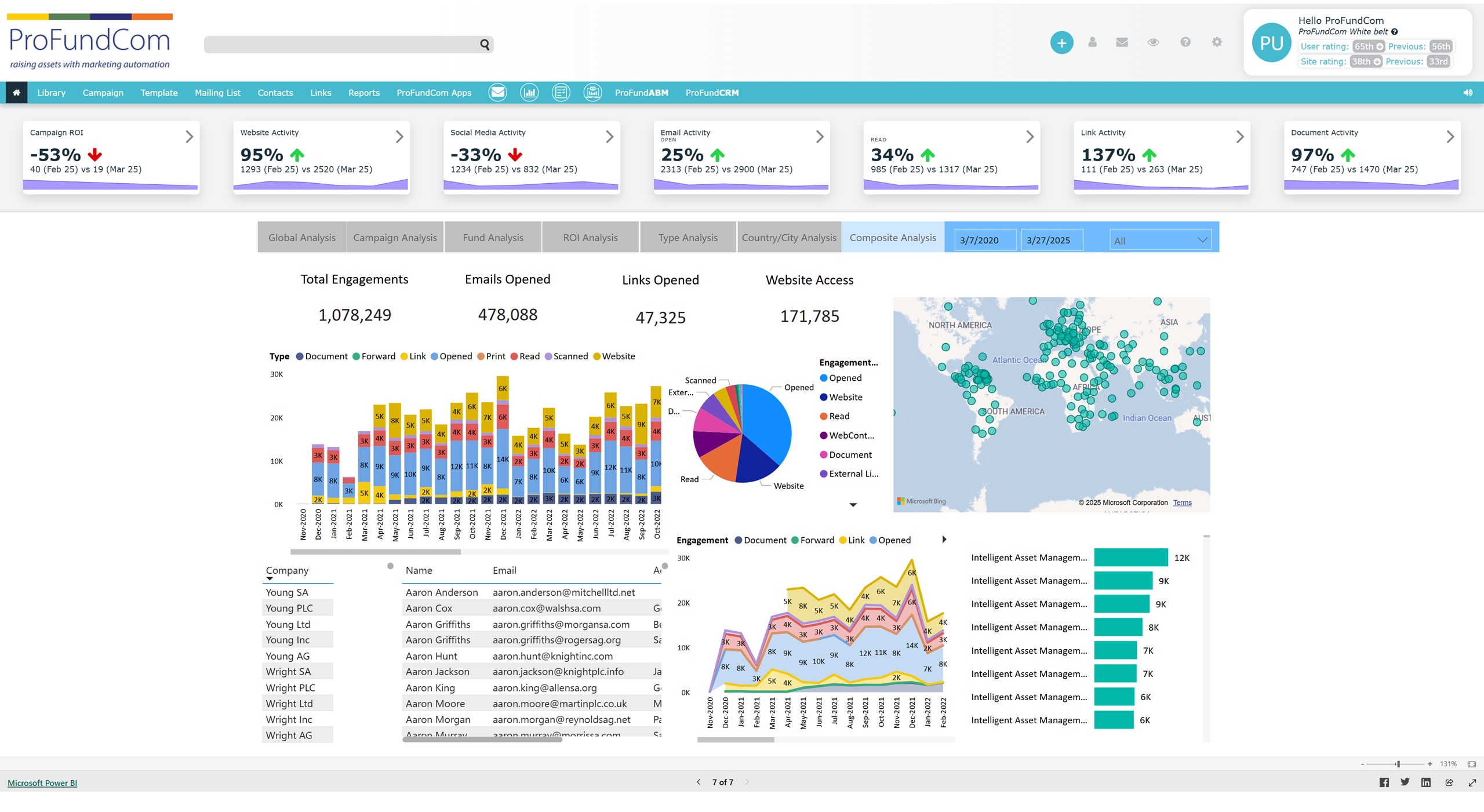Open the settings gear icon
Viewport: 1484px width, 812px height.
1217,42
